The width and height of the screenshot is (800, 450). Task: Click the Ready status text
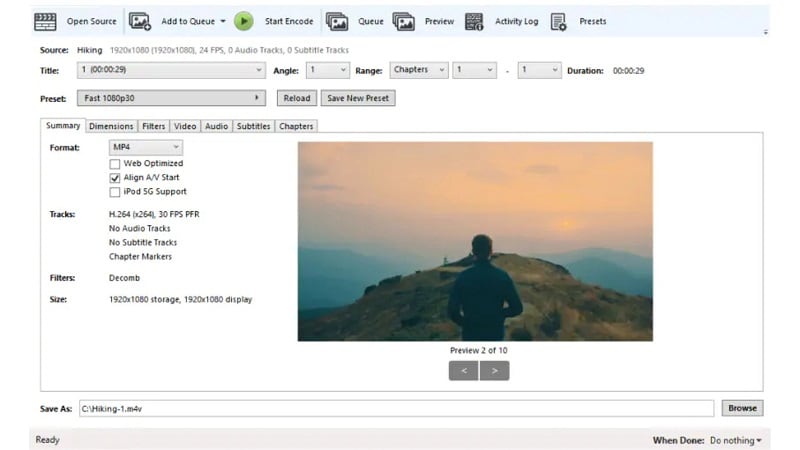pyautogui.click(x=47, y=440)
